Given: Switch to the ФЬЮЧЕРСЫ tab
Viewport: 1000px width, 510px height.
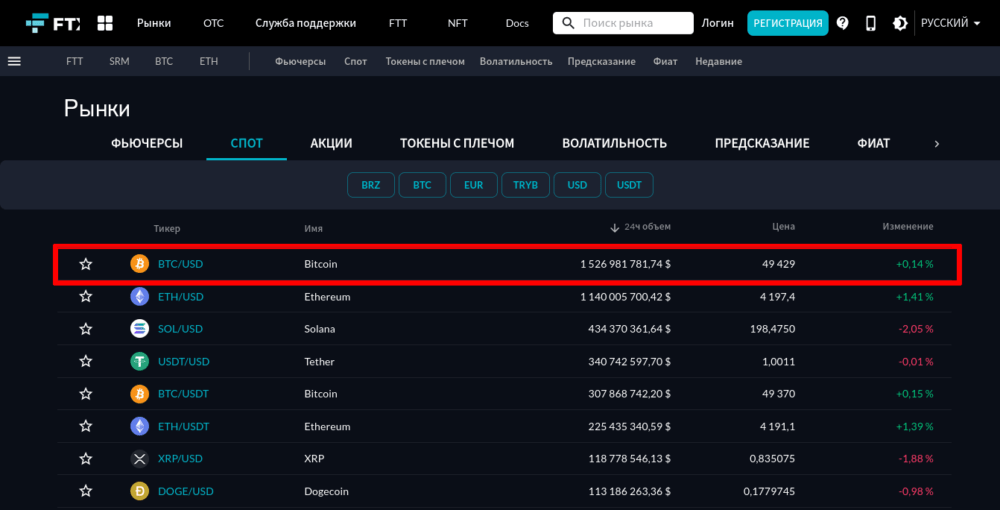Looking at the screenshot, I should 147,143.
